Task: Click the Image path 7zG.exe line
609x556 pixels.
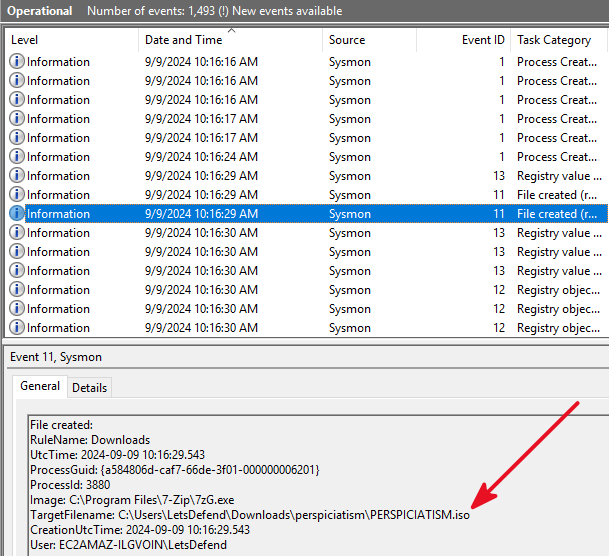Action: pyautogui.click(x=132, y=500)
